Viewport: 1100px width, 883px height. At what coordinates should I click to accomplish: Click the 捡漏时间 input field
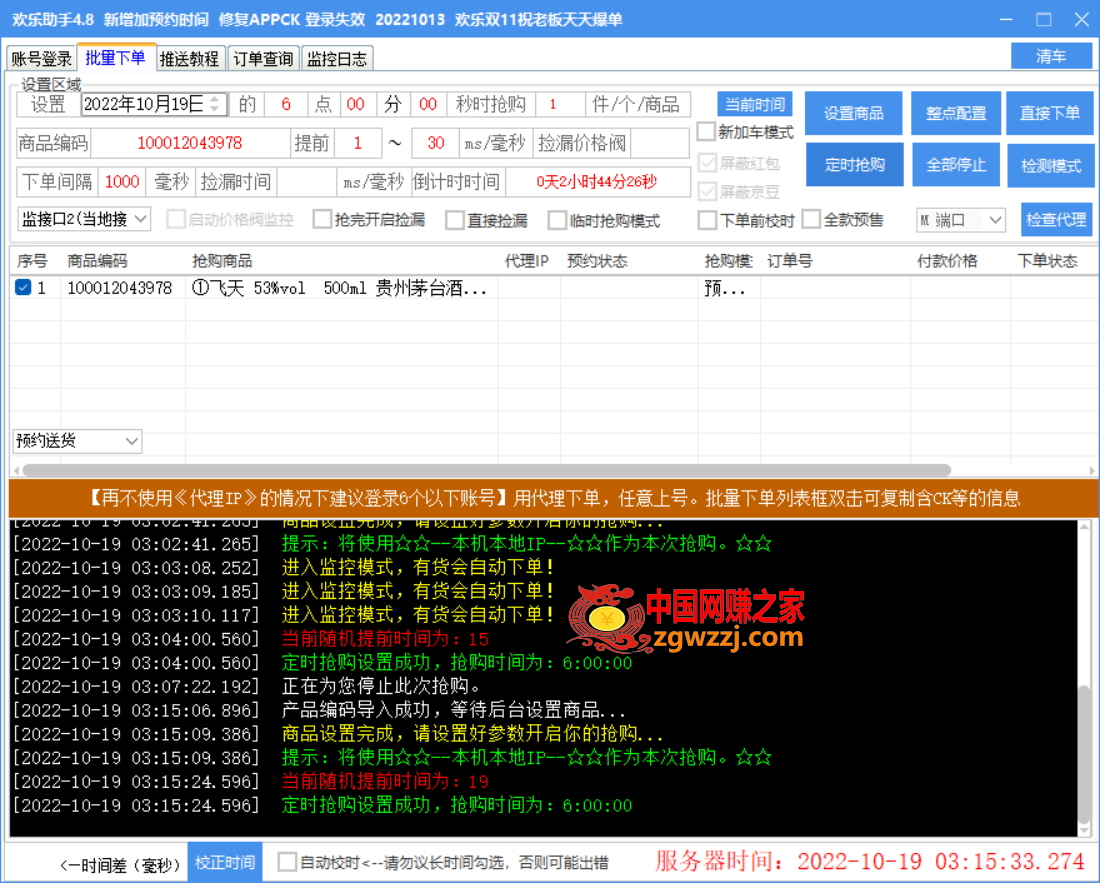tap(307, 182)
